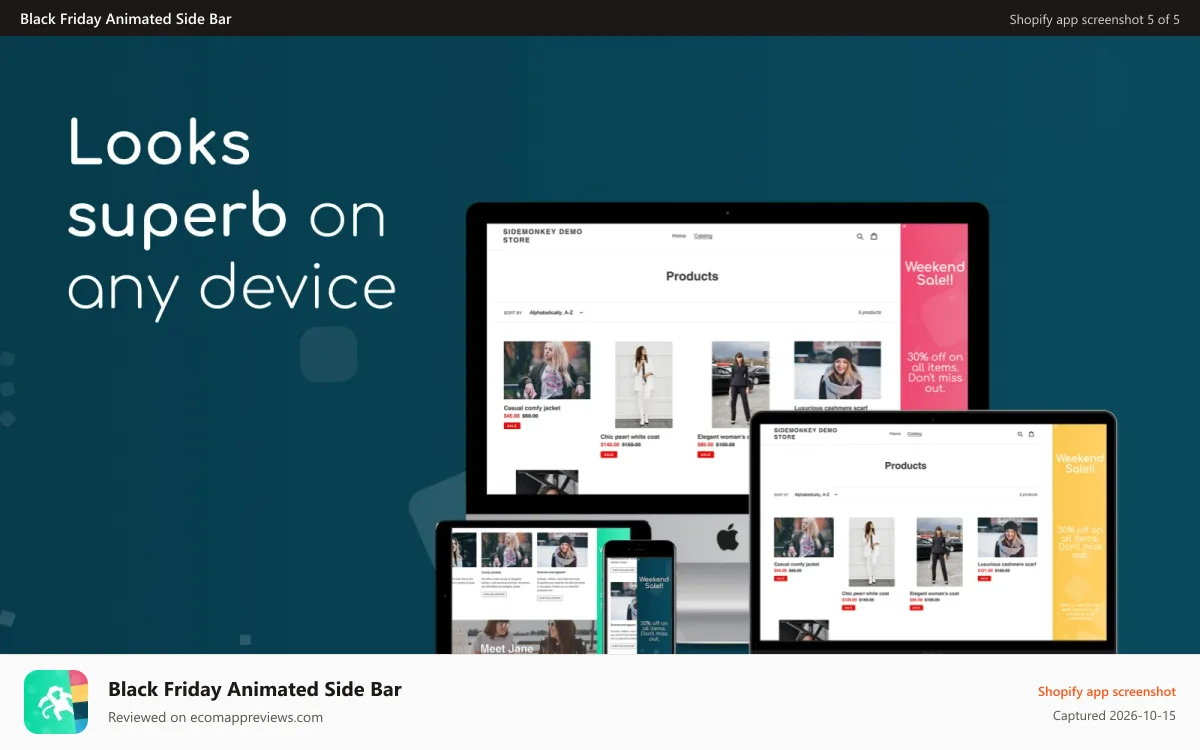This screenshot has height=750, width=1200.
Task: Open Chic pearl white coat thumbnail on the monitor
Action: pyautogui.click(x=644, y=385)
